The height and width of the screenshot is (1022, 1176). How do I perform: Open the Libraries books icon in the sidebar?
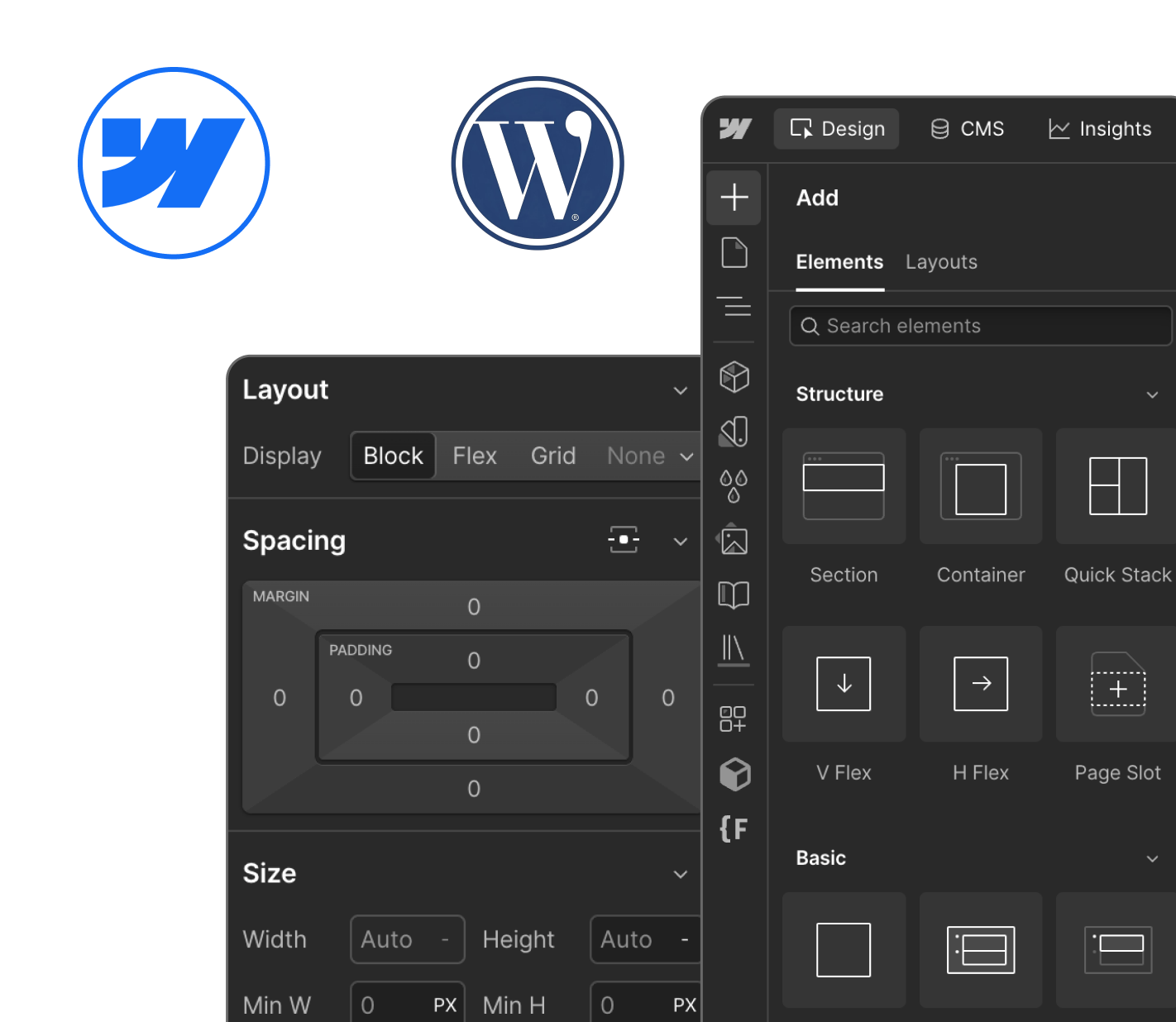tap(734, 650)
